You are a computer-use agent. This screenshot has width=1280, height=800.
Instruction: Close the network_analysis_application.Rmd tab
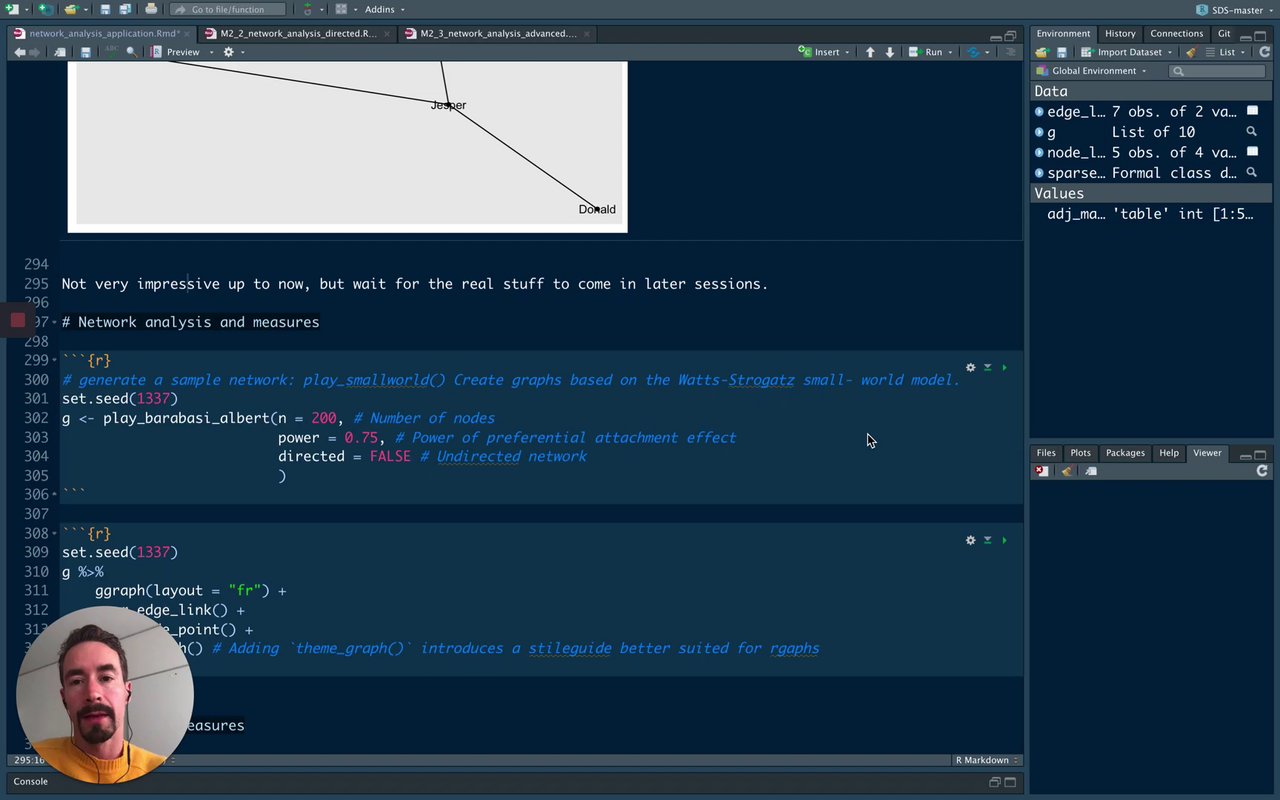tap(189, 33)
